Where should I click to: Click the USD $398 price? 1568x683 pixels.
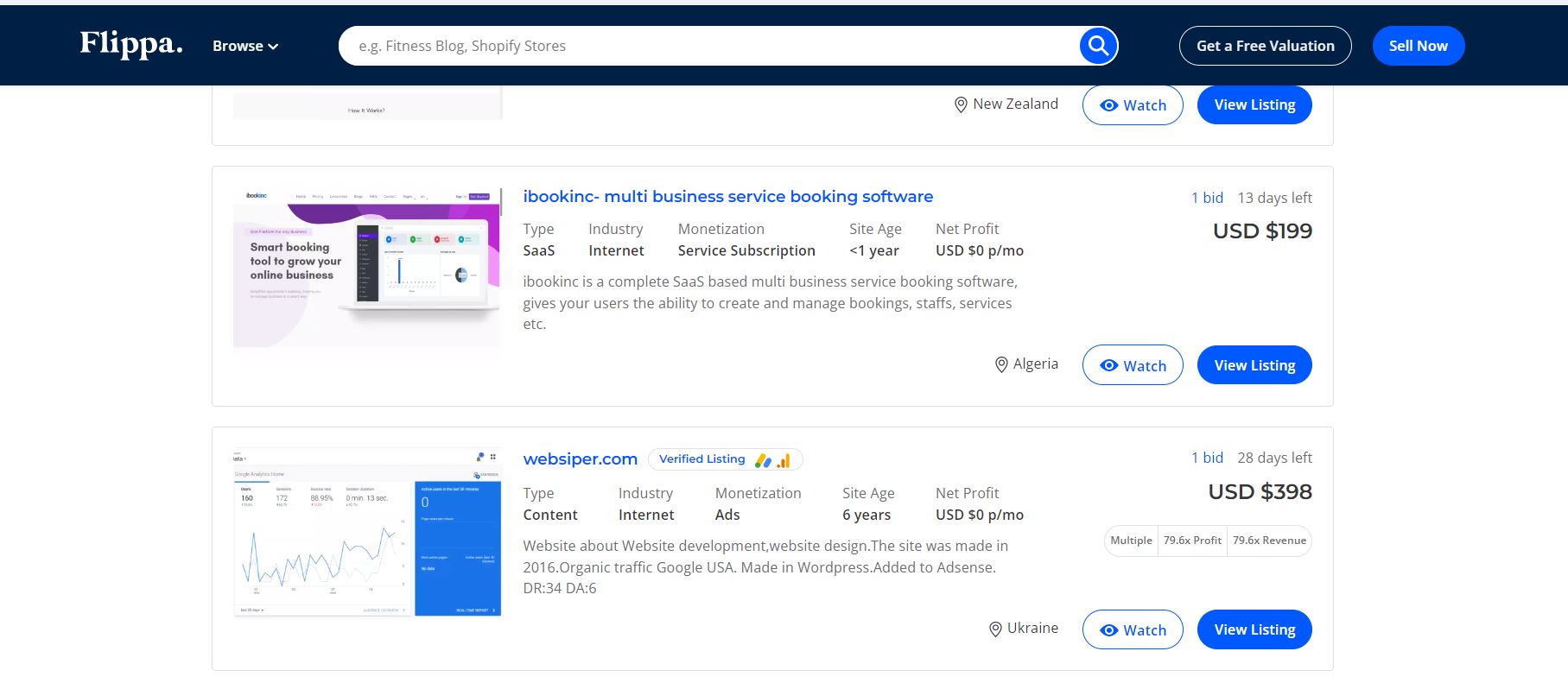pyautogui.click(x=1260, y=492)
